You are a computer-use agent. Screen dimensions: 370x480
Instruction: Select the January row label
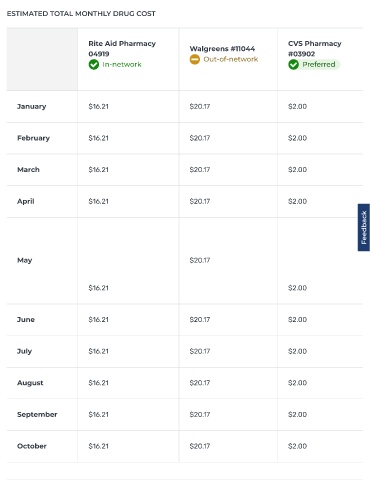point(32,107)
